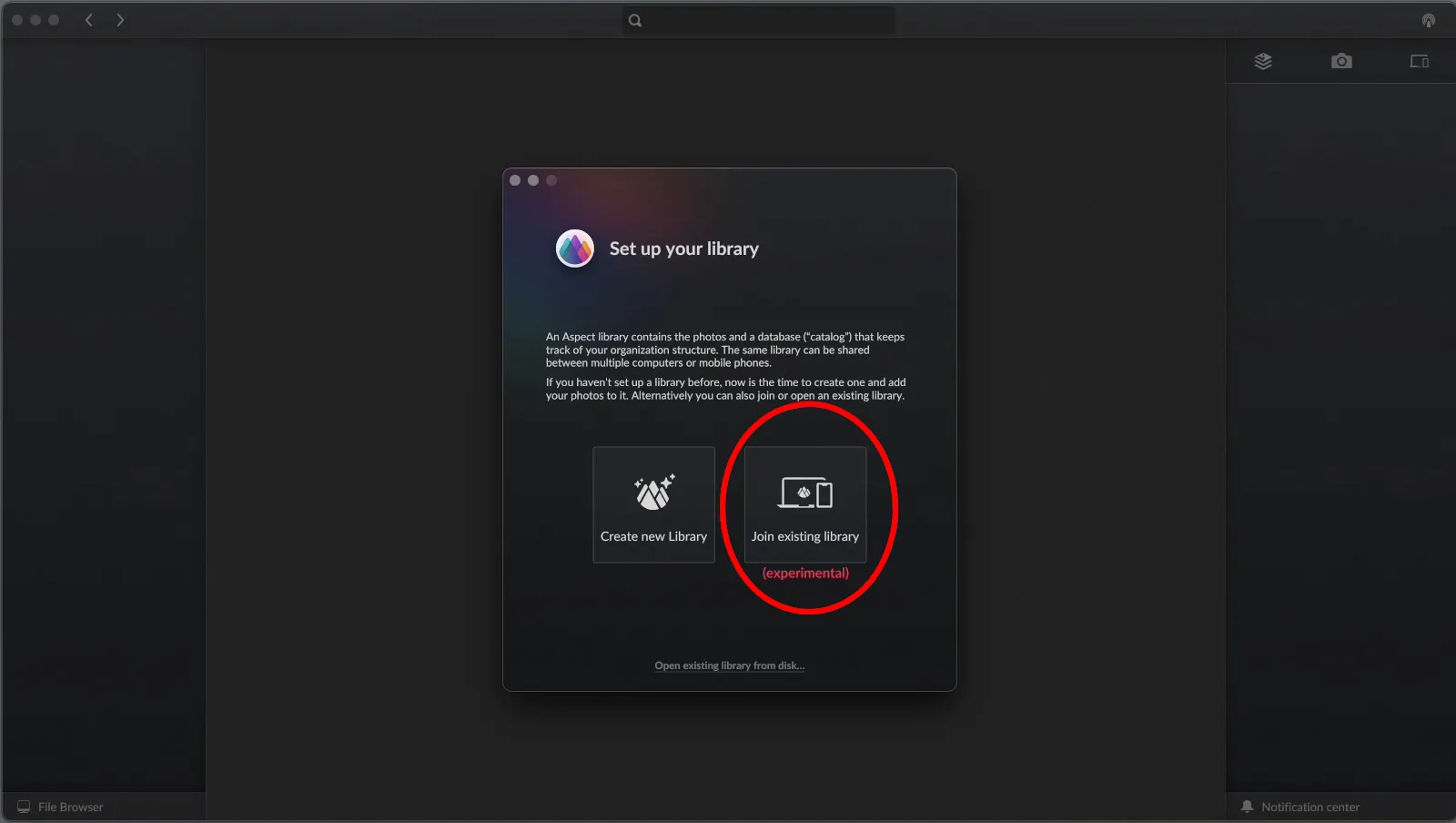Switch to File Browser at bottom left
Viewport: 1456px width, 823px height.
coord(61,807)
